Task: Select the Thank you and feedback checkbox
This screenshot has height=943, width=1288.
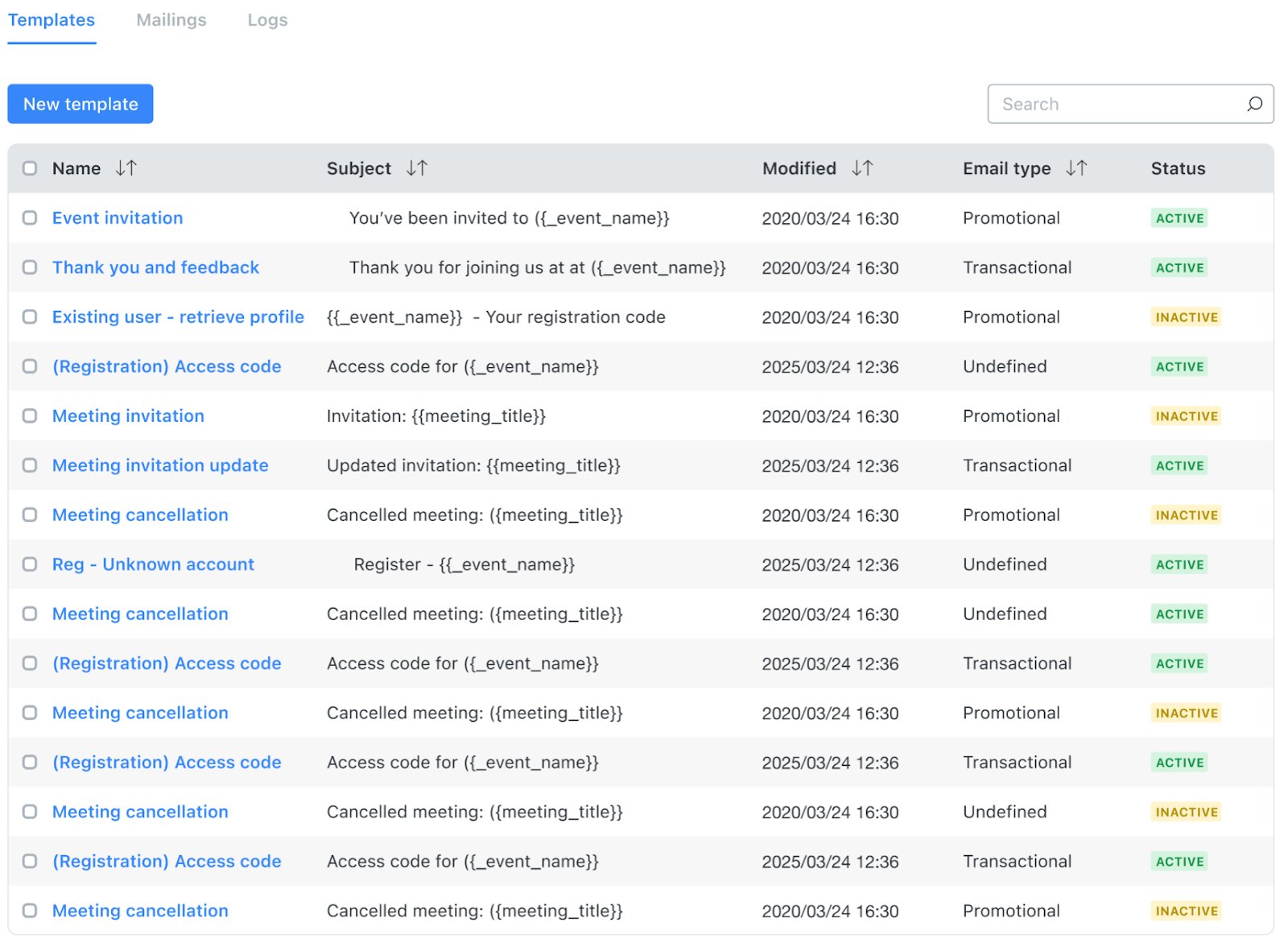Action: point(30,267)
